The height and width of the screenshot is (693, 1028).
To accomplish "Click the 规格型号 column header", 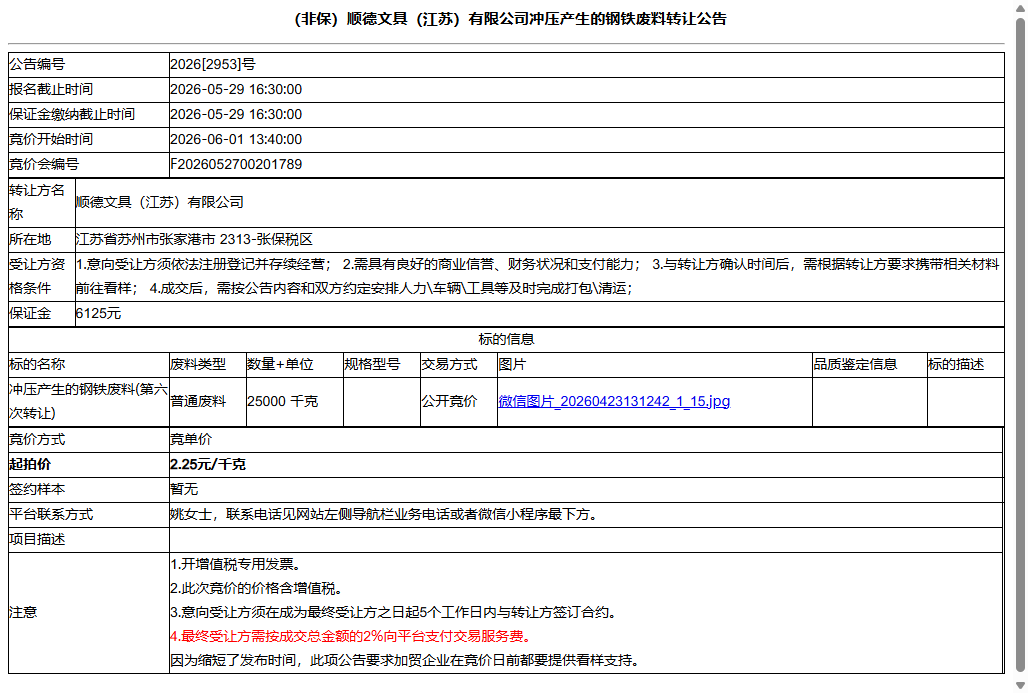I will [x=372, y=365].
